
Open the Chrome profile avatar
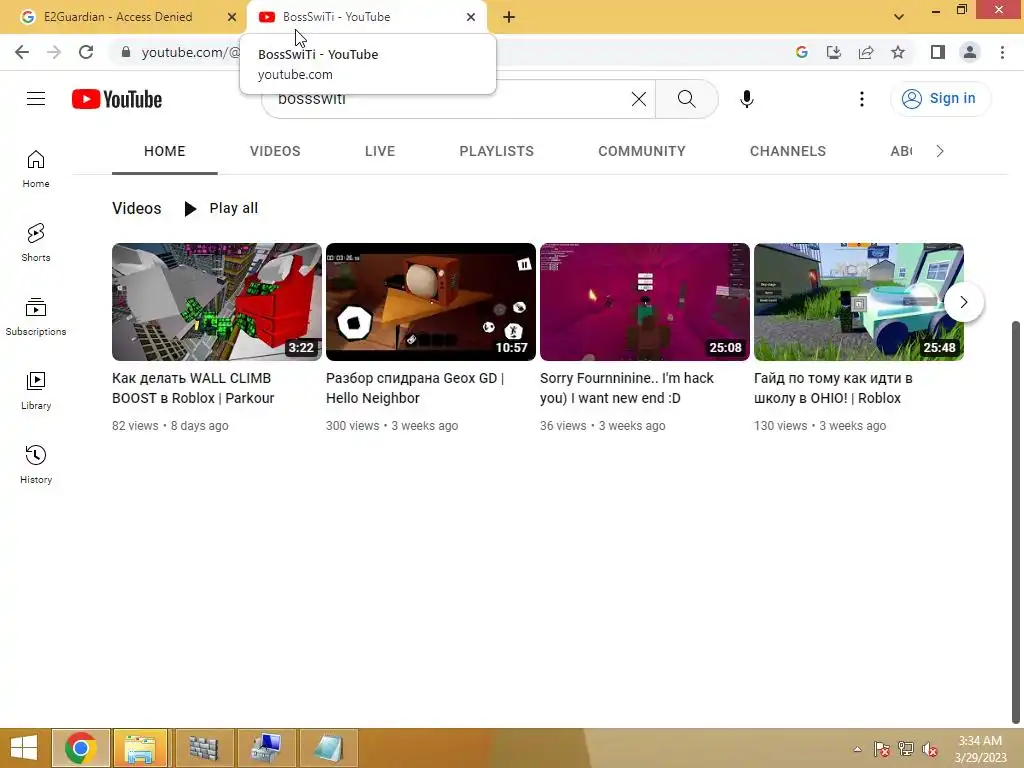[x=970, y=52]
